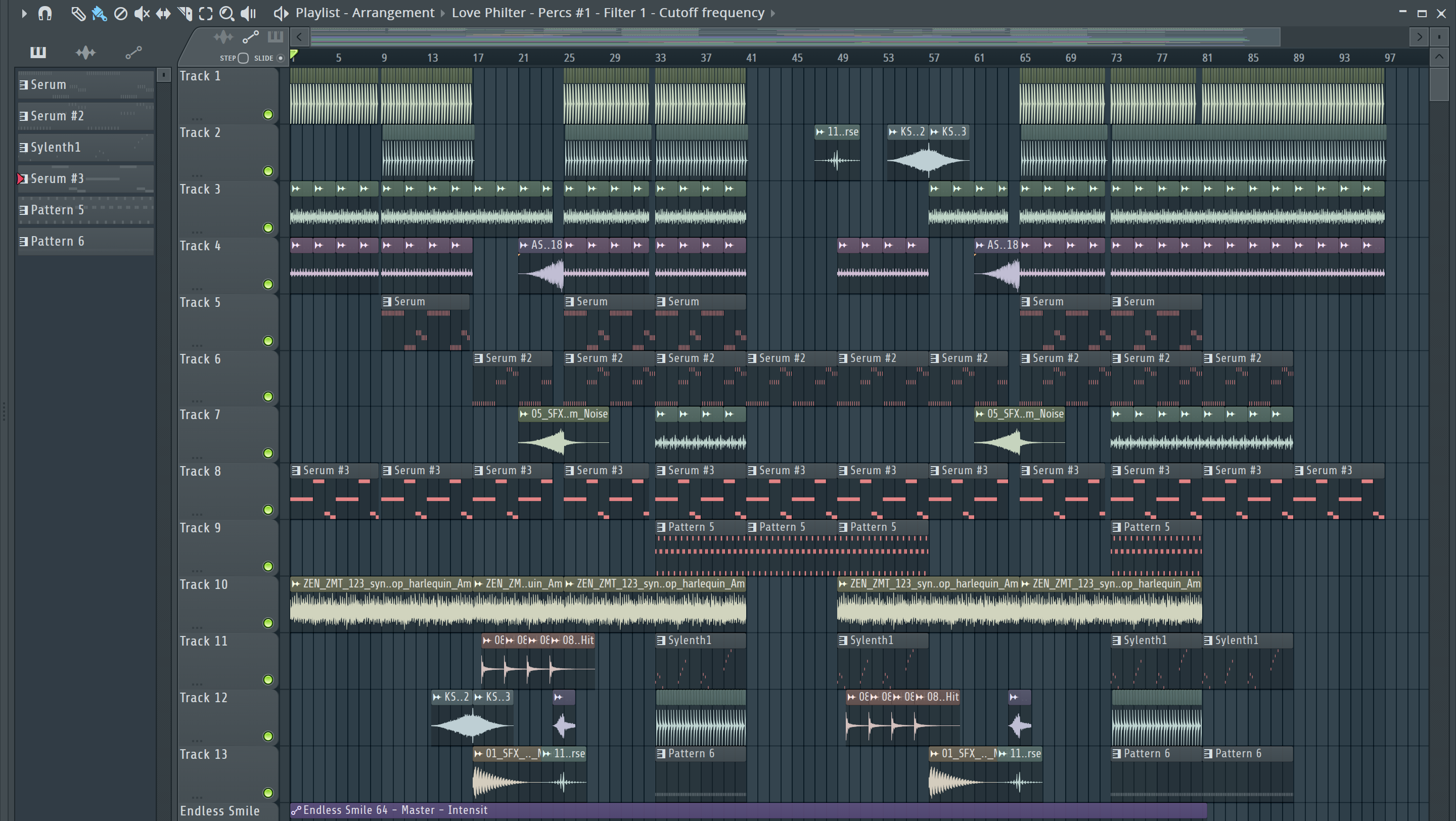Select the Endless Smile track header
Viewport: 1456px width, 821px height.
pyautogui.click(x=229, y=811)
